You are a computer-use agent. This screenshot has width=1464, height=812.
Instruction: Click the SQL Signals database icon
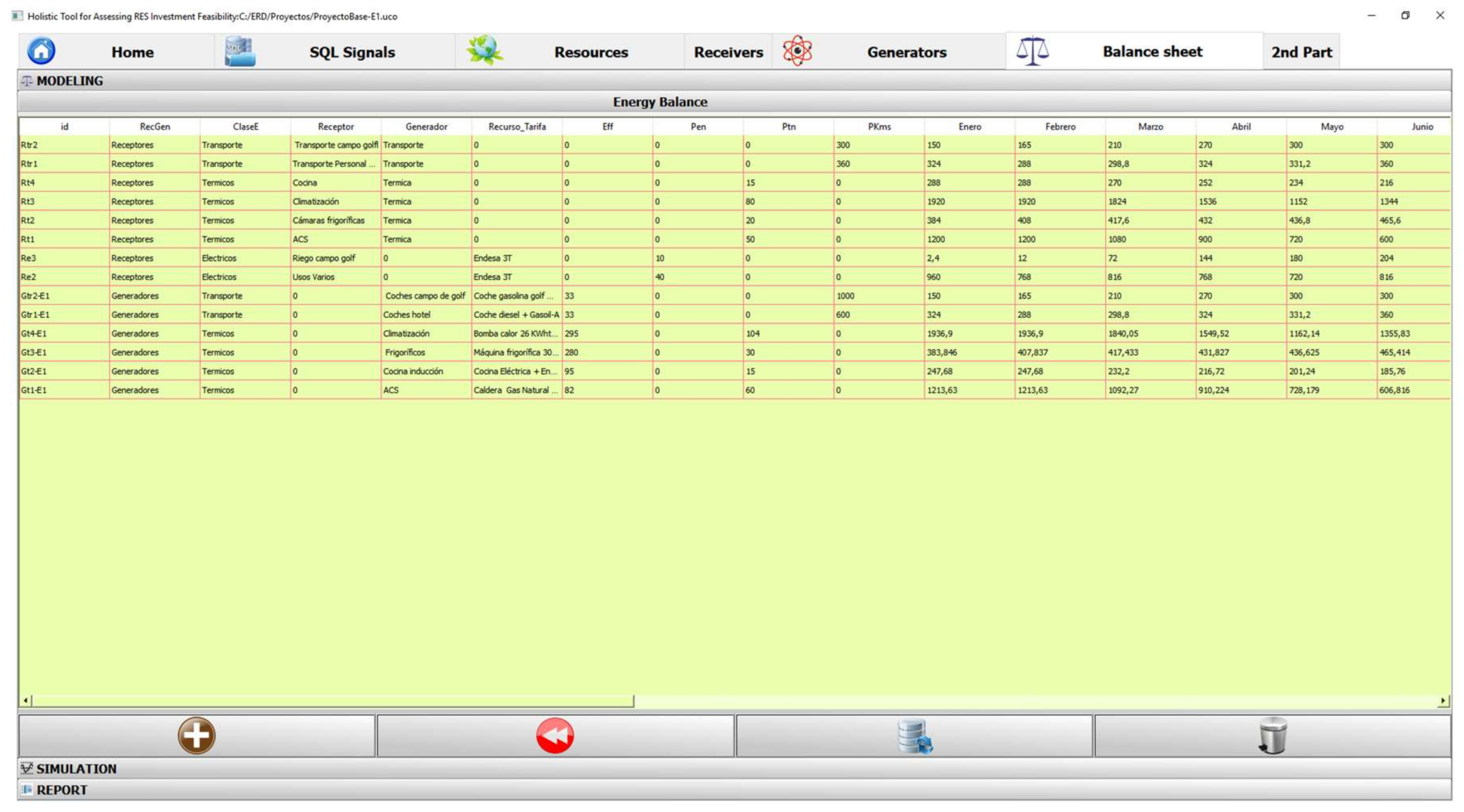240,51
